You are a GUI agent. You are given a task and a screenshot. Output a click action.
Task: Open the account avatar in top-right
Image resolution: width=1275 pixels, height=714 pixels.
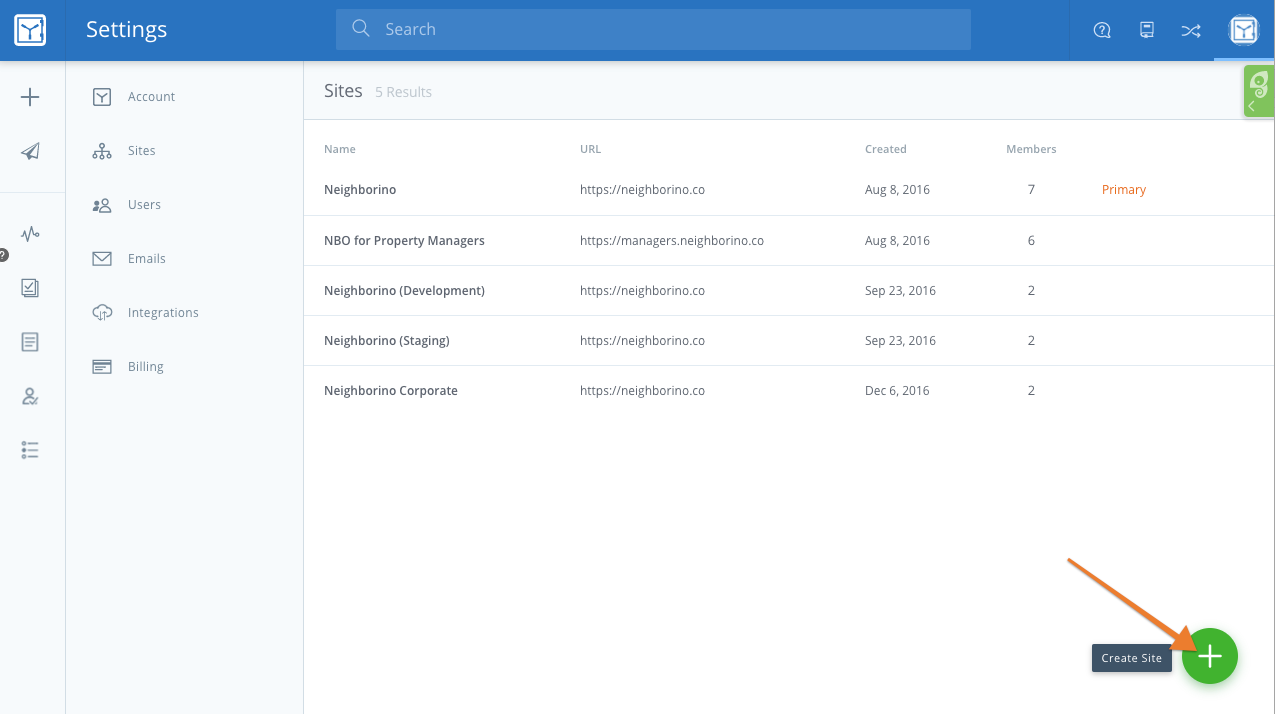(1244, 30)
